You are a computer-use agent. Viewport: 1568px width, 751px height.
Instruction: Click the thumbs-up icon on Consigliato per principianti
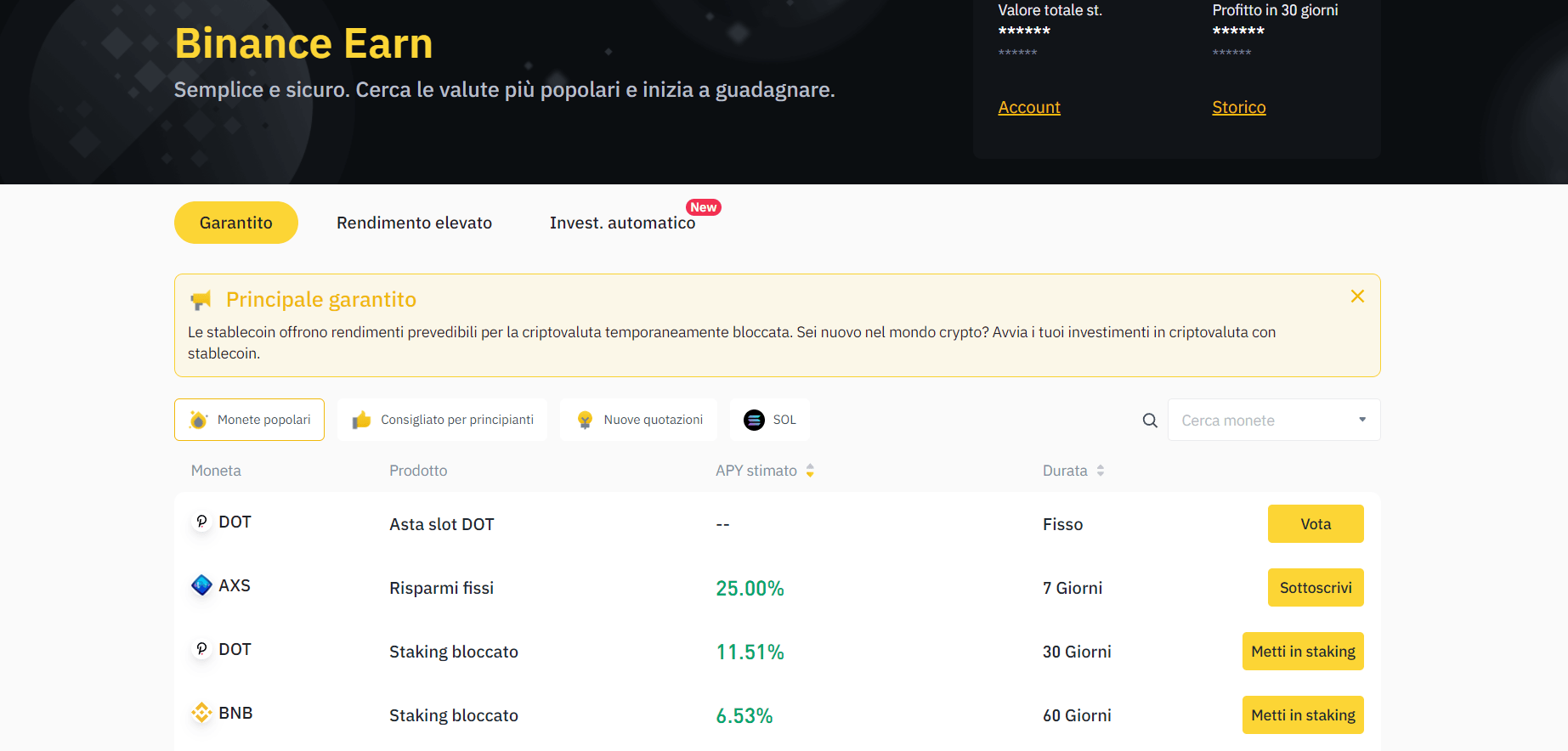361,420
